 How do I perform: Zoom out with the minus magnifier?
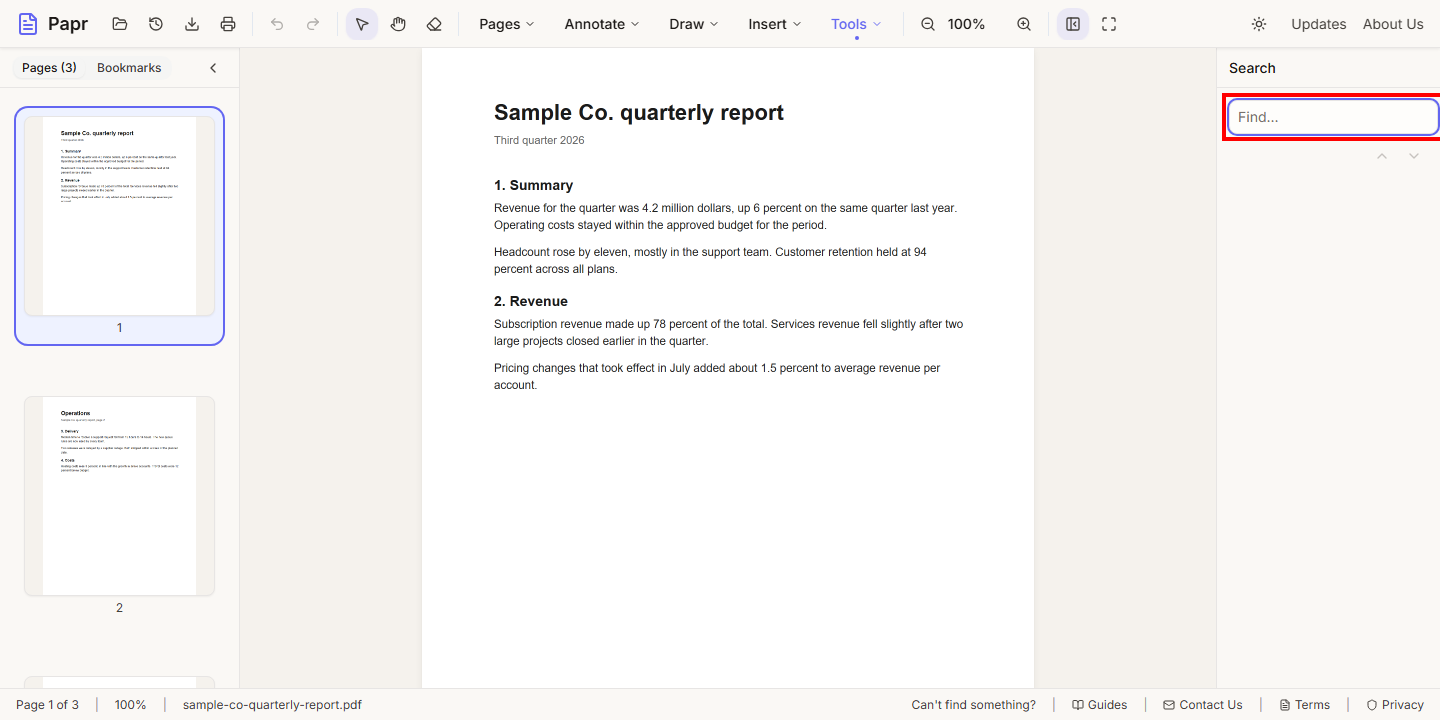928,24
